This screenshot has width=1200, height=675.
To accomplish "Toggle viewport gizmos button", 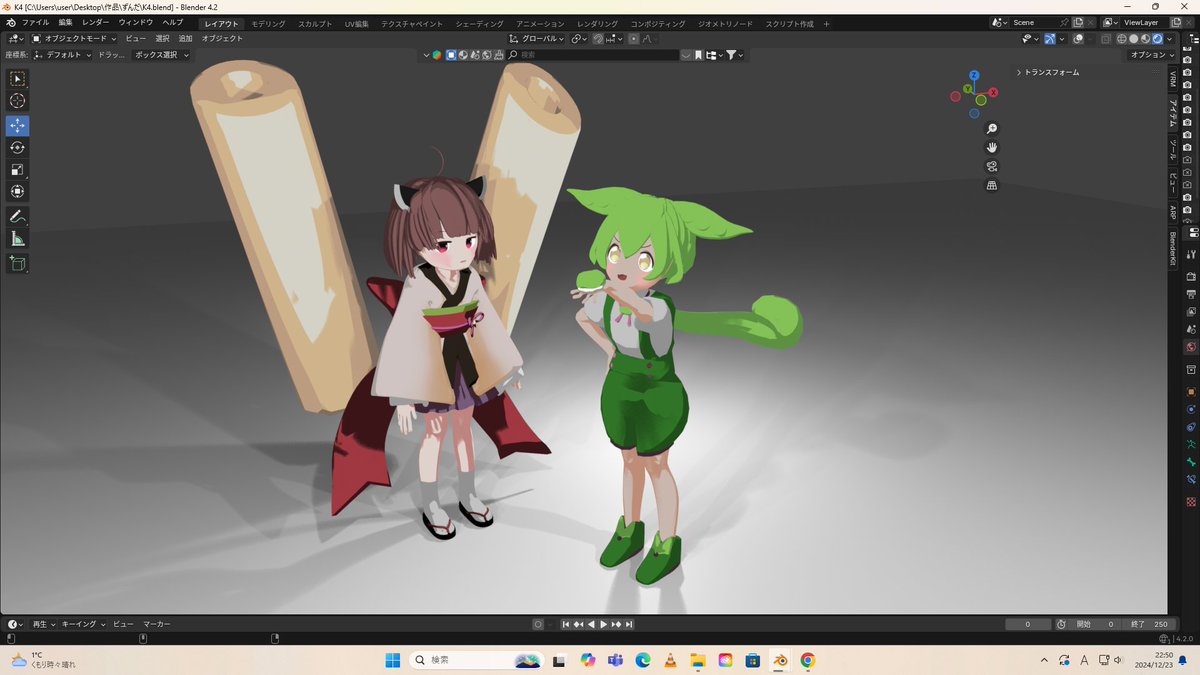I will click(1050, 39).
